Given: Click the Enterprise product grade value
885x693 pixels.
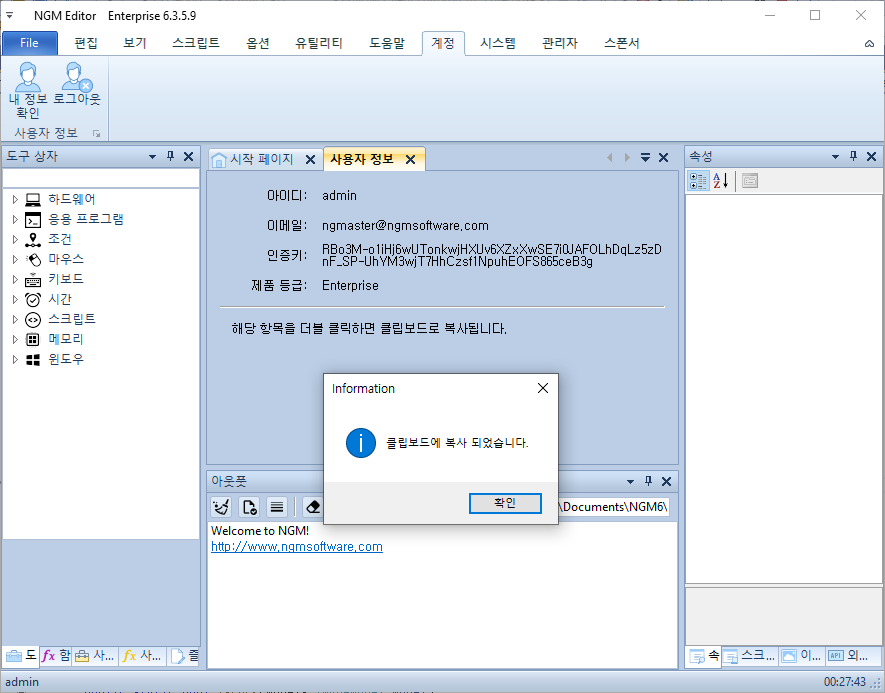Looking at the screenshot, I should [x=350, y=286].
